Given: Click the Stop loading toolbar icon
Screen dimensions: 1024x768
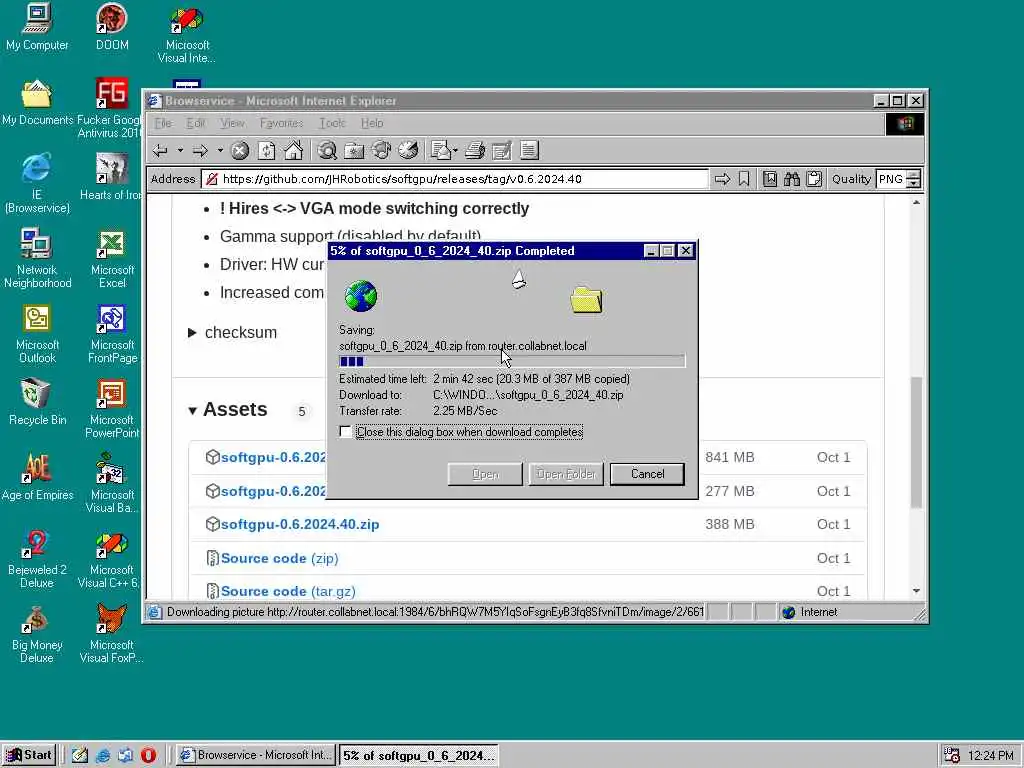Looking at the screenshot, I should click(240, 151).
